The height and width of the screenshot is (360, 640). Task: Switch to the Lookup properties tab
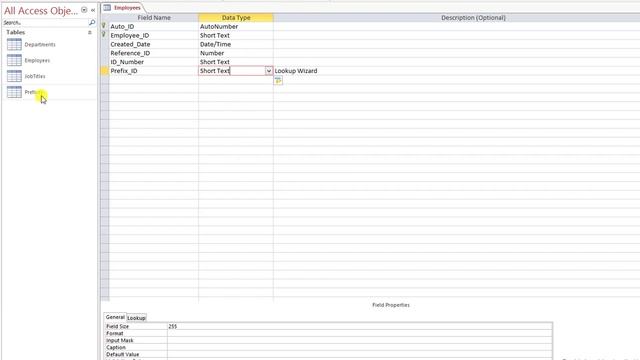[x=136, y=318]
